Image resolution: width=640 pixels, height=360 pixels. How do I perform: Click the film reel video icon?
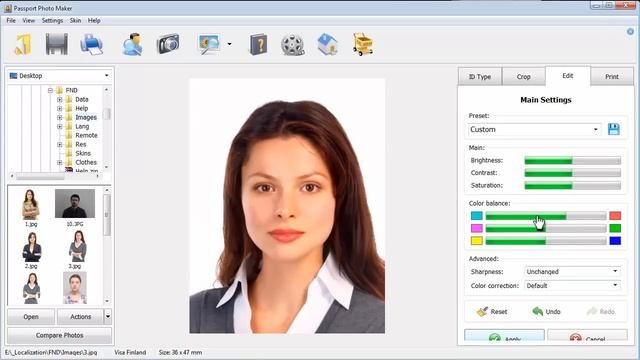(292, 45)
